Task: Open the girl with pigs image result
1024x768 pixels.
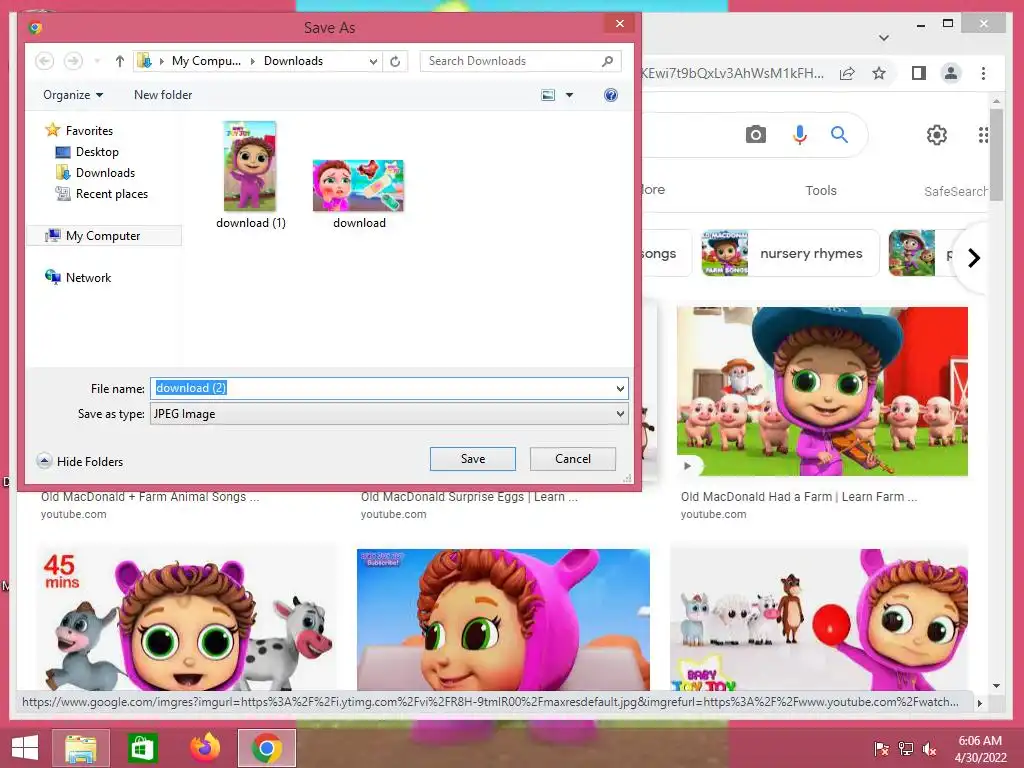Action: coord(822,391)
